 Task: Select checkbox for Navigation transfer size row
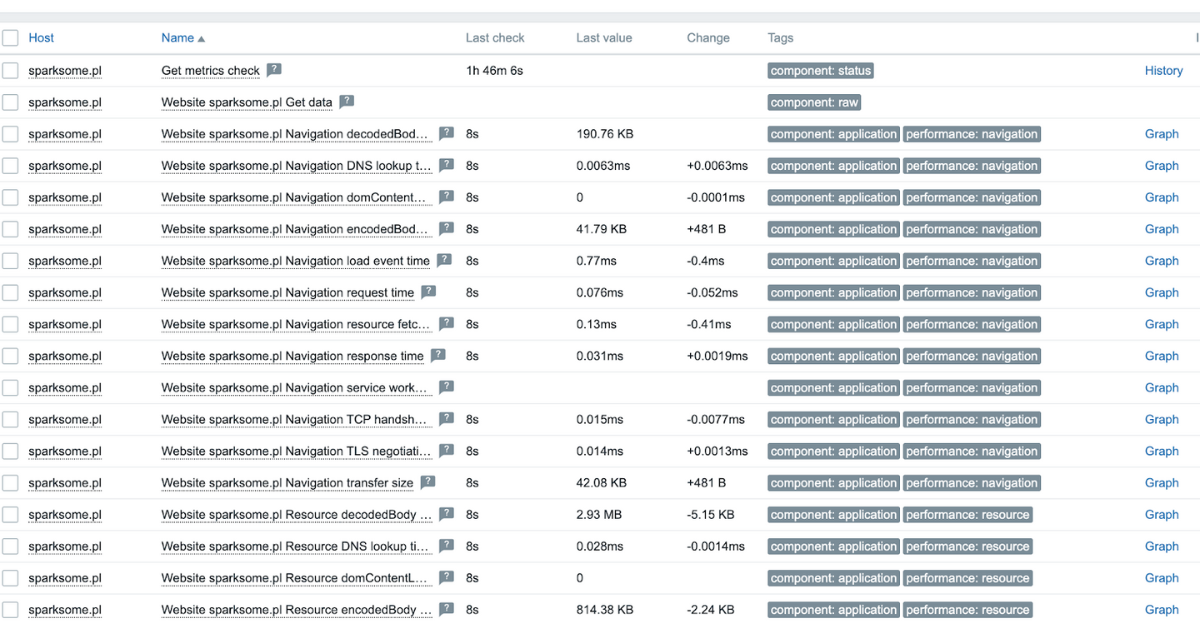coord(10,483)
